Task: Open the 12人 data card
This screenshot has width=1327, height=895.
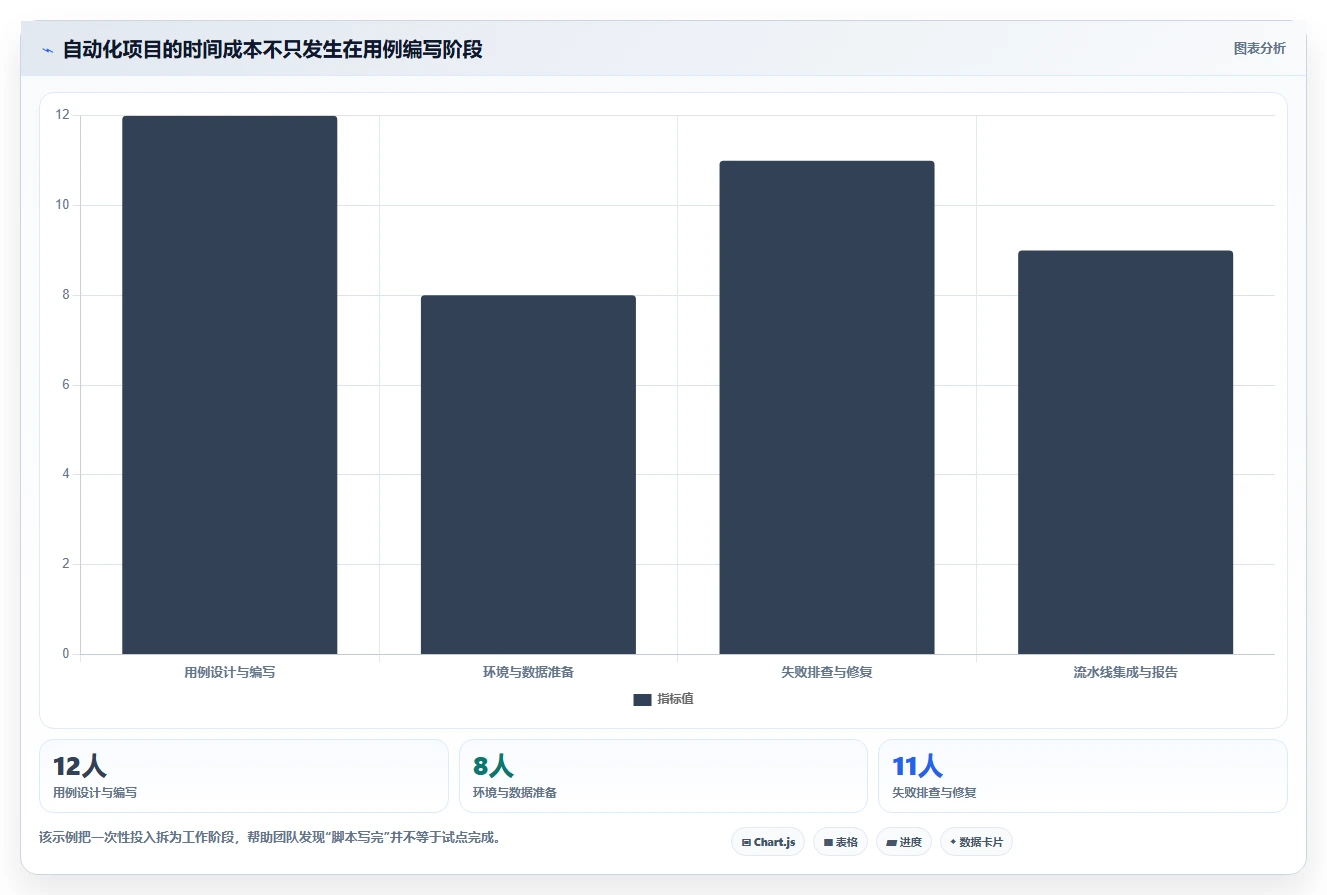Action: pyautogui.click(x=244, y=776)
